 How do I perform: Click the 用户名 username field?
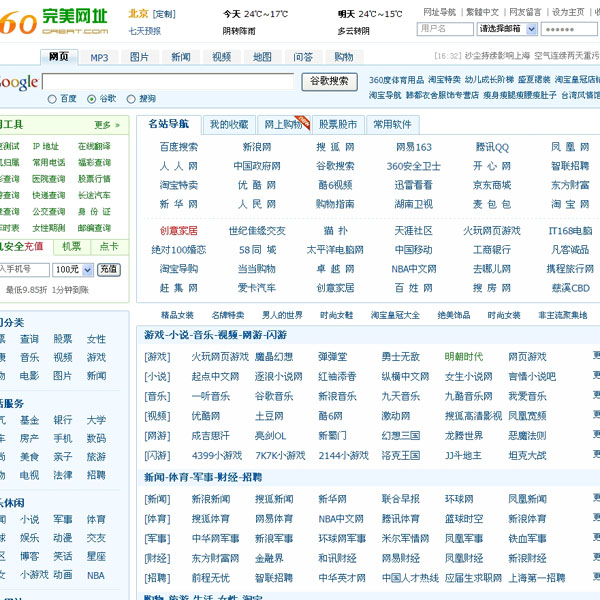[445, 29]
